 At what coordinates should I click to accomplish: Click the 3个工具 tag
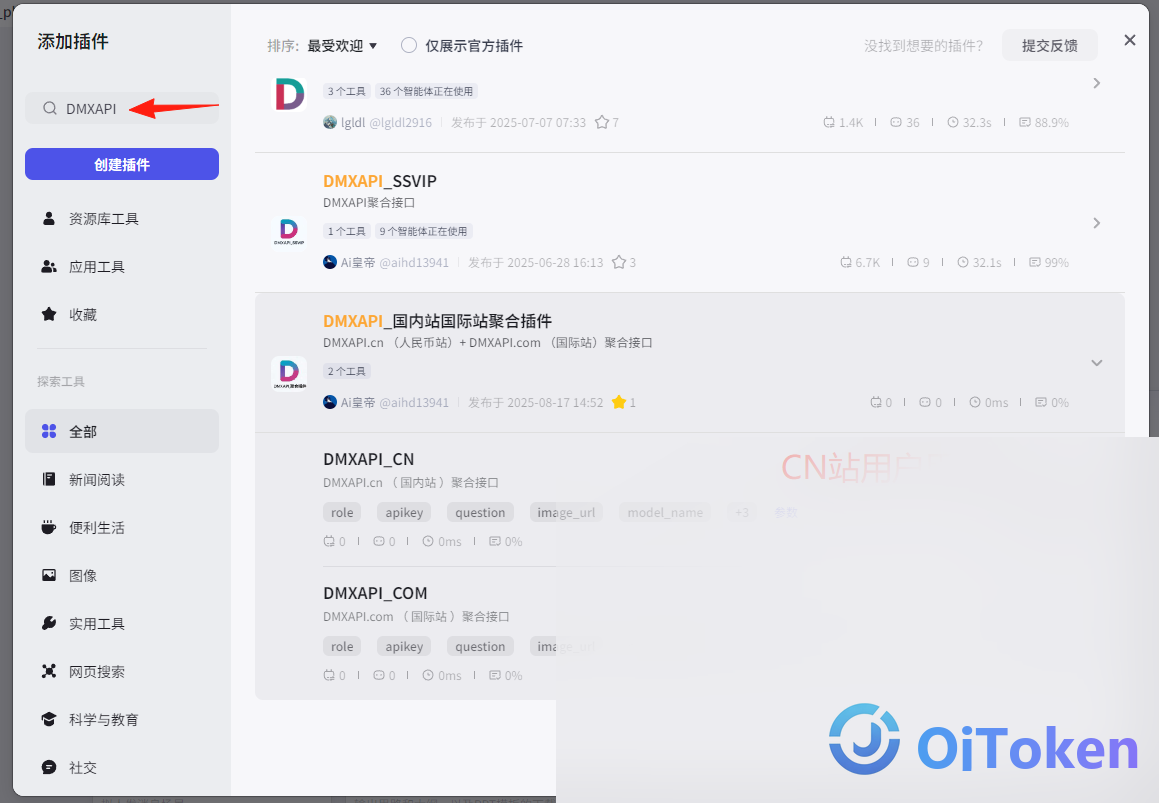(347, 92)
